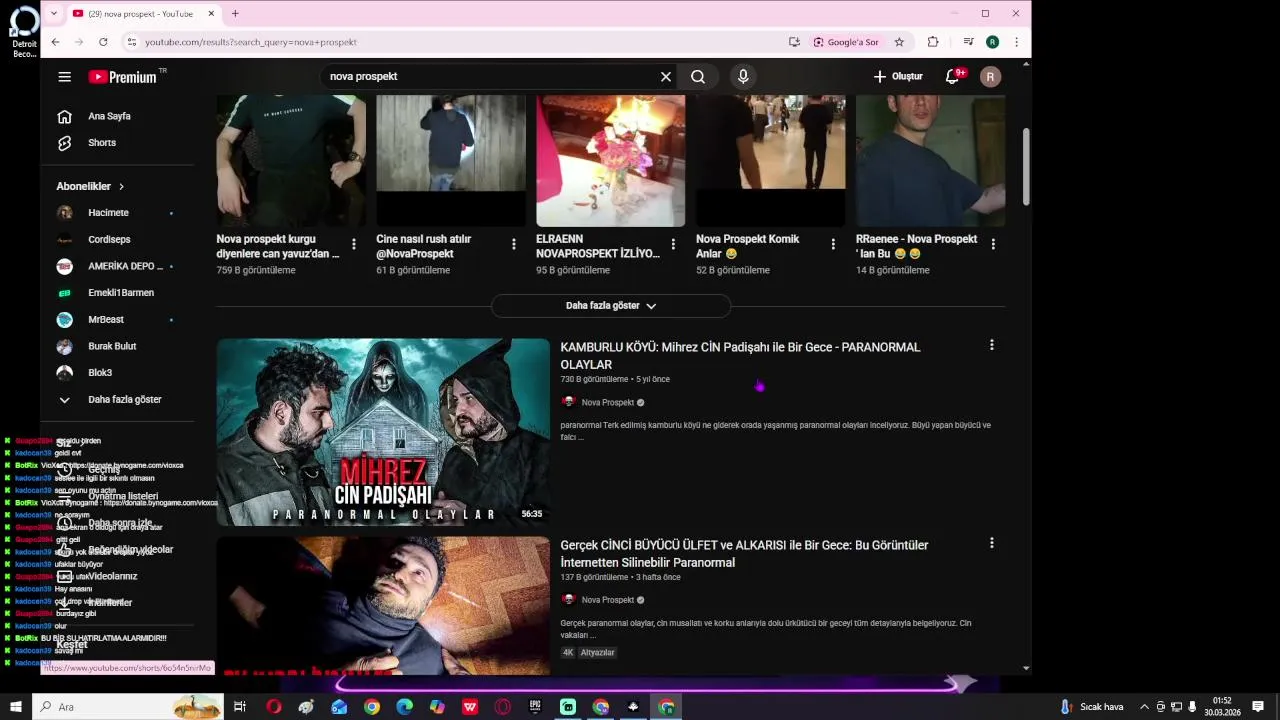Open the Chrome tab search dropdown
Image resolution: width=1280 pixels, height=720 pixels.
(x=53, y=14)
